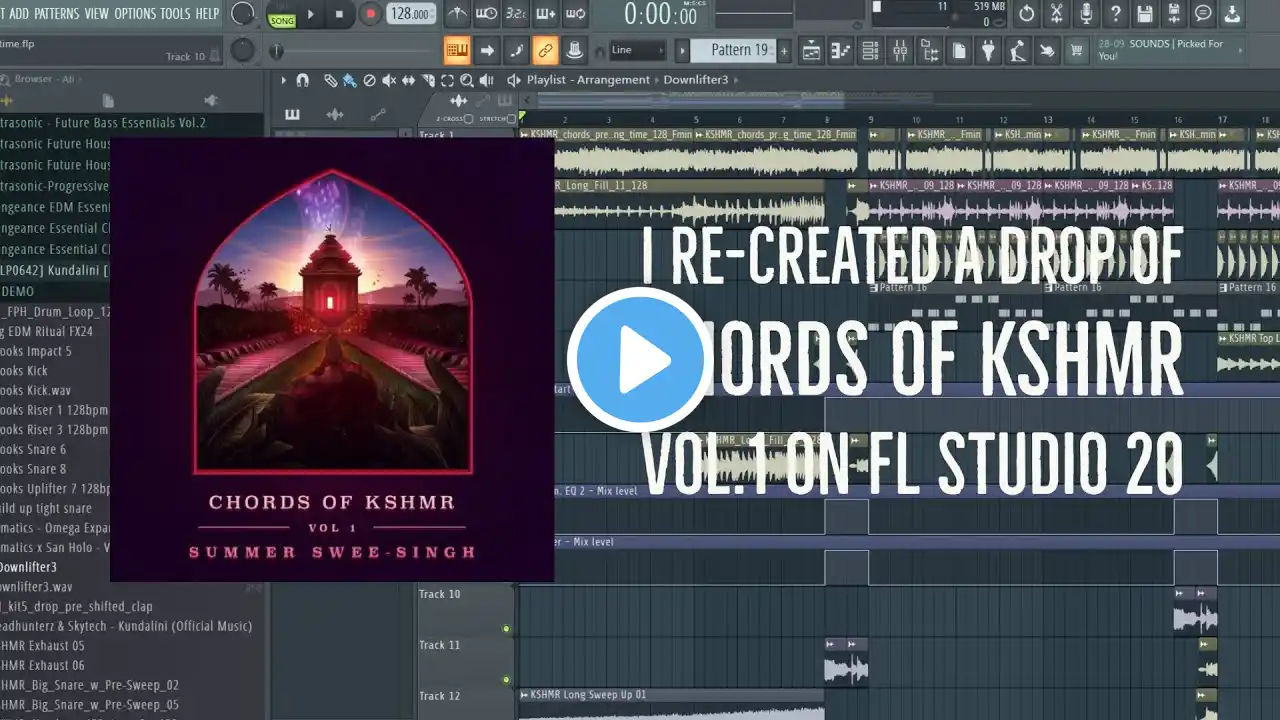Screen dimensions: 1280x720
Task: Toggle the typing keyboard to piano button
Action: click(457, 51)
